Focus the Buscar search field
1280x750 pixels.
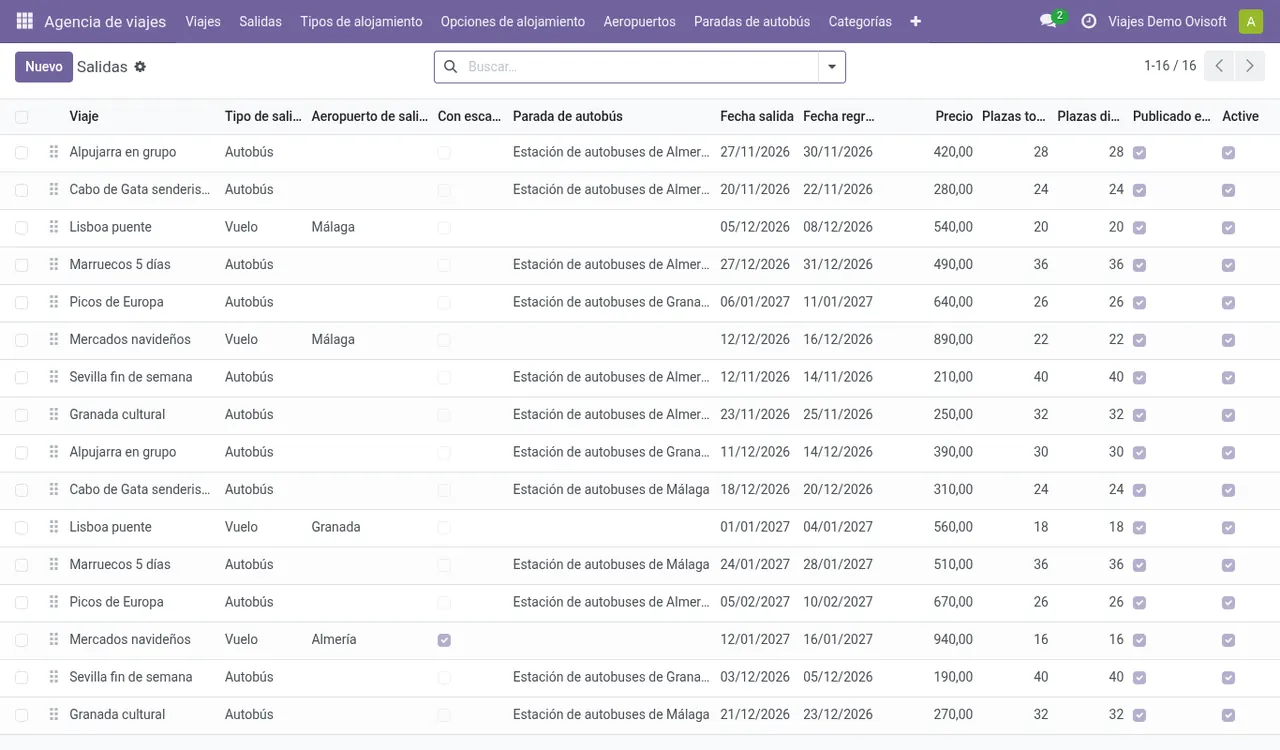coord(640,67)
